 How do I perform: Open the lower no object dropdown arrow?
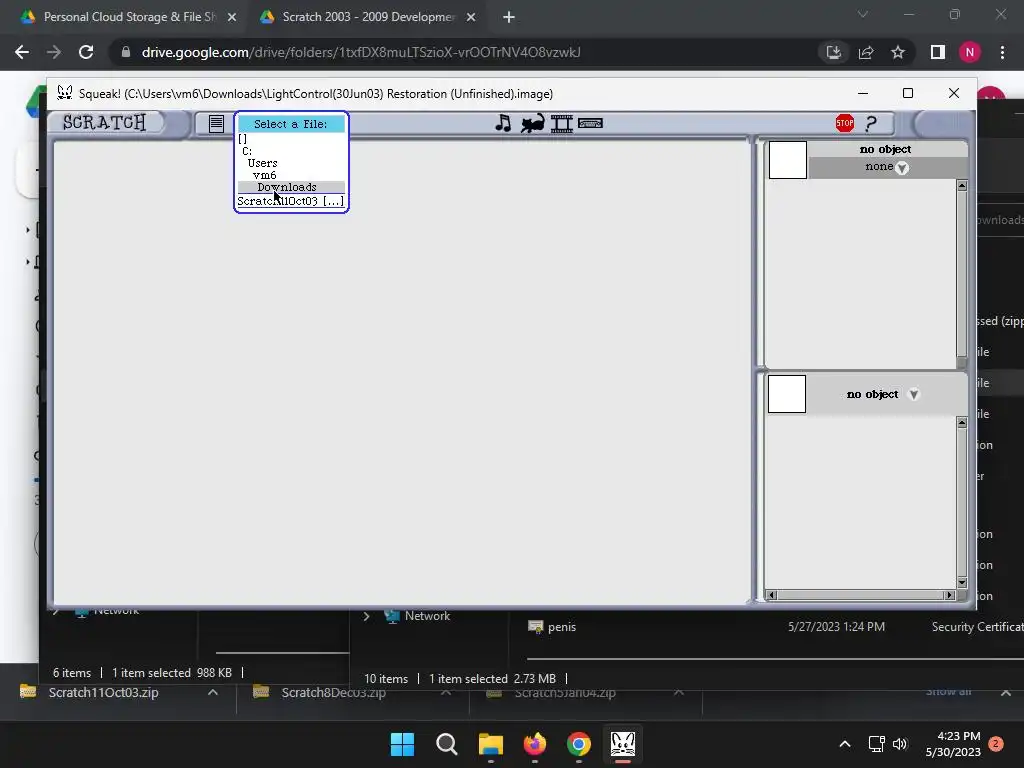(914, 394)
